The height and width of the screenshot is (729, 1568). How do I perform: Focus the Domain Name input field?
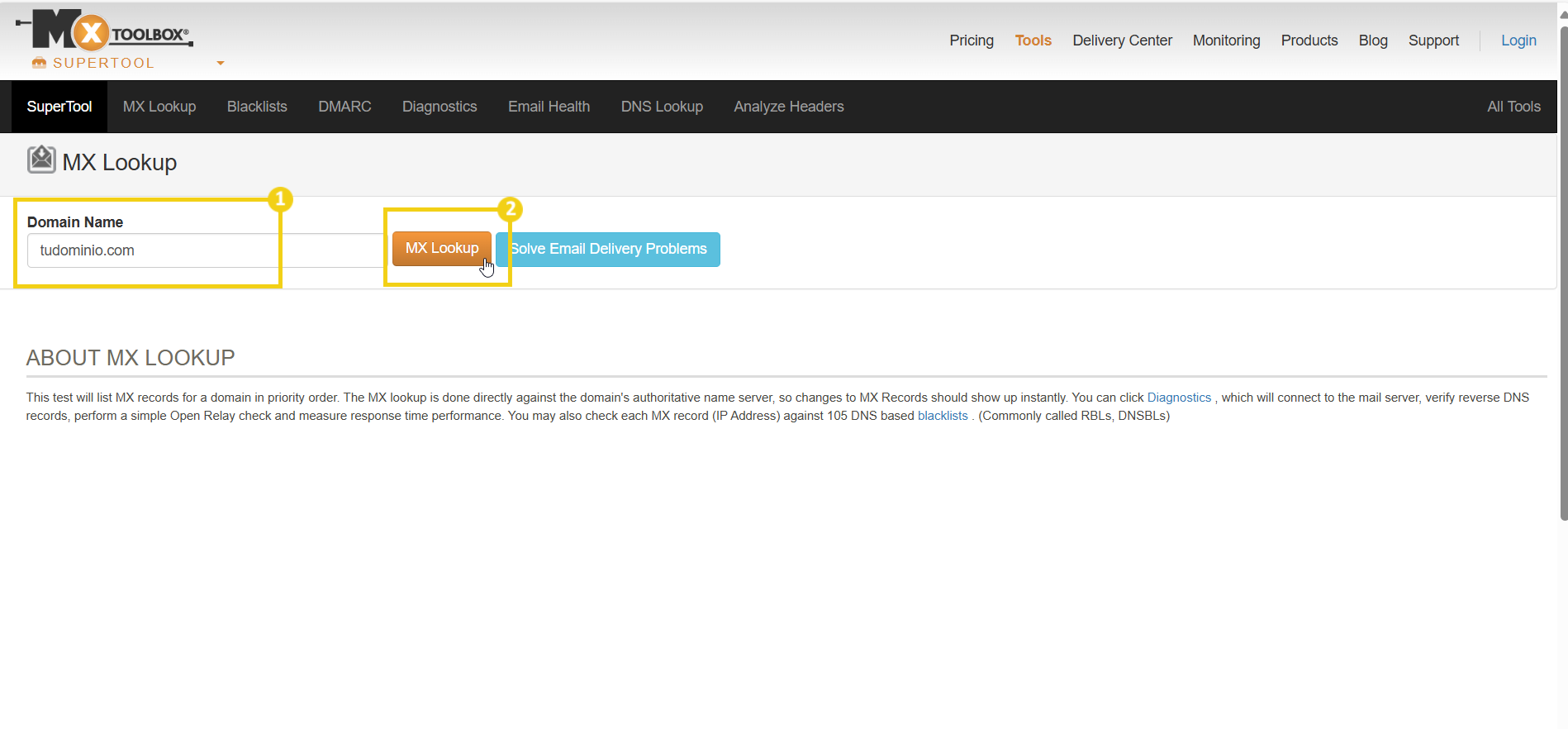[x=207, y=250]
